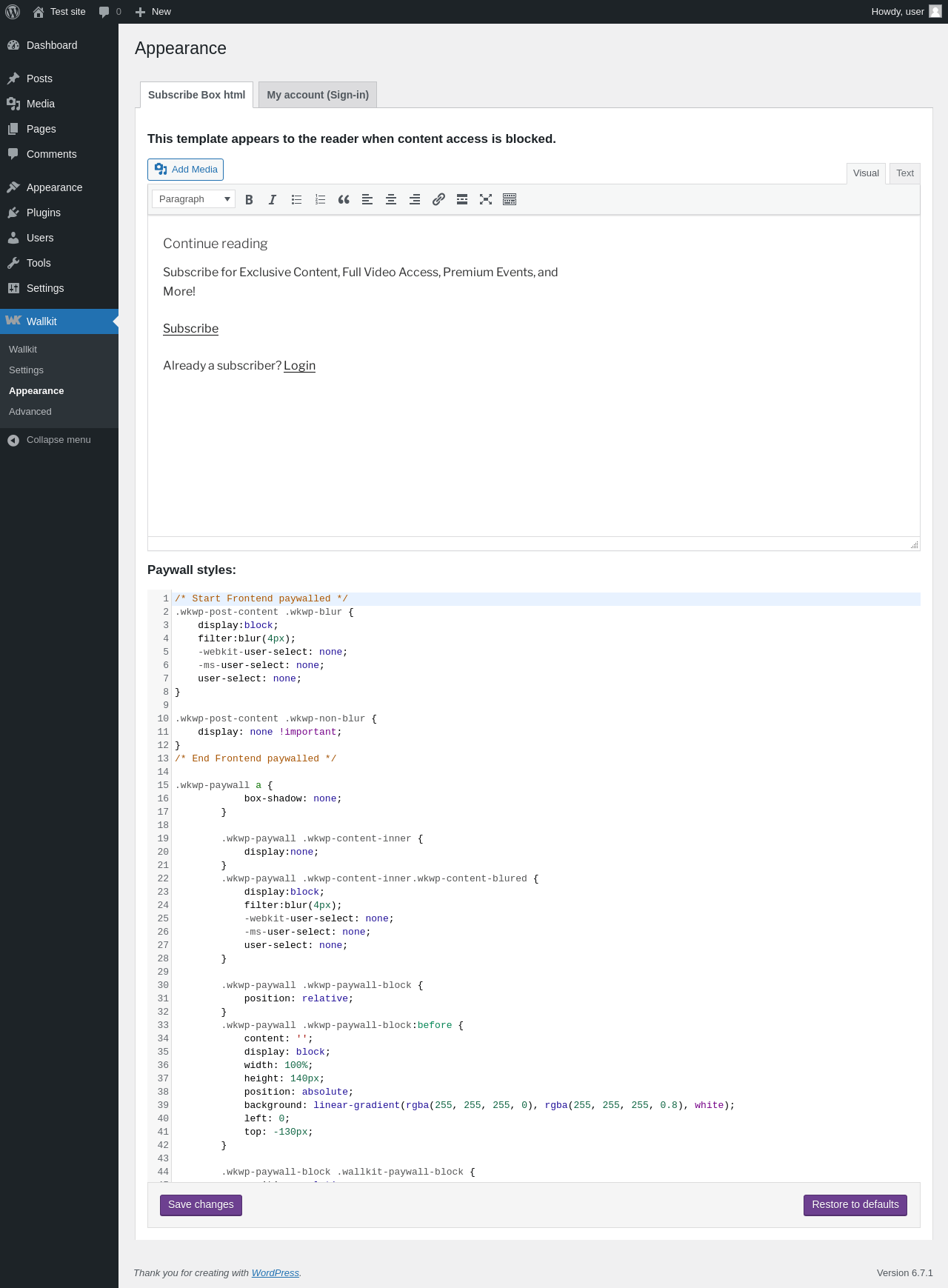Open Advanced under Wallkit submenu
948x1288 pixels.
click(x=30, y=412)
